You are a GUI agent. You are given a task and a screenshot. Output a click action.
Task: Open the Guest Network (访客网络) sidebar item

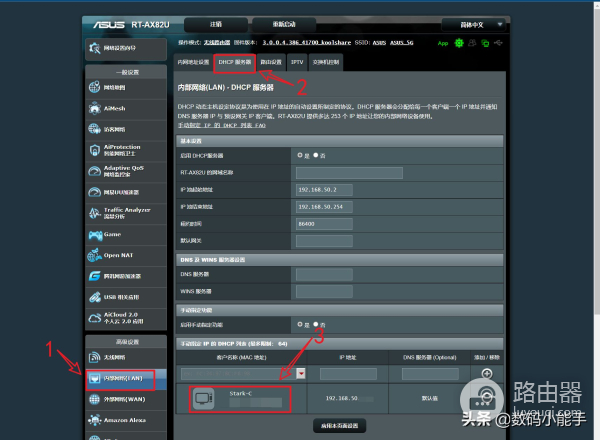click(126, 129)
